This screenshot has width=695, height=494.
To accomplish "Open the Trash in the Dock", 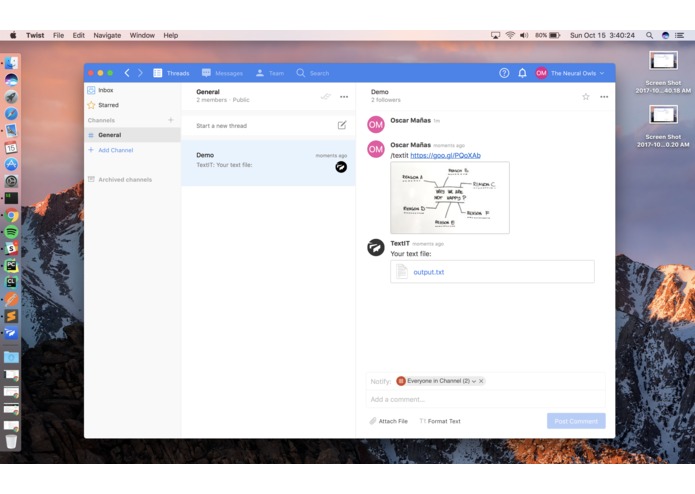I will 12,440.
